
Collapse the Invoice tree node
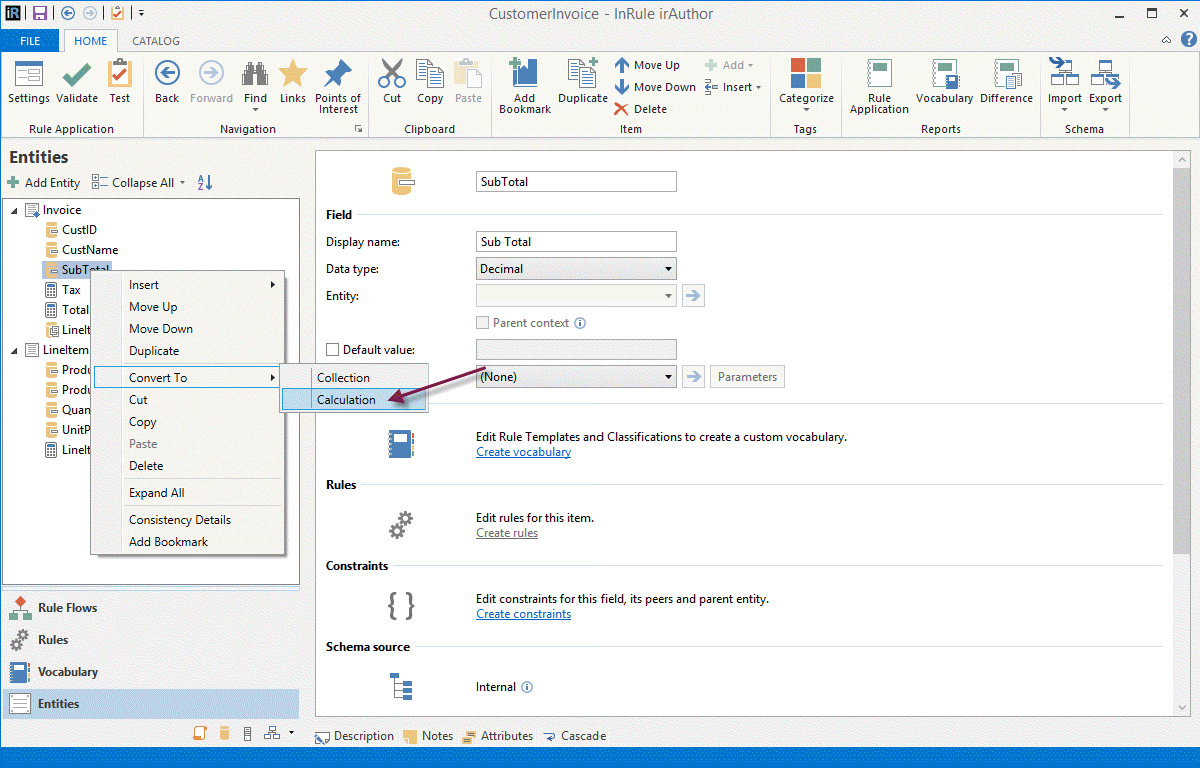pyautogui.click(x=14, y=210)
